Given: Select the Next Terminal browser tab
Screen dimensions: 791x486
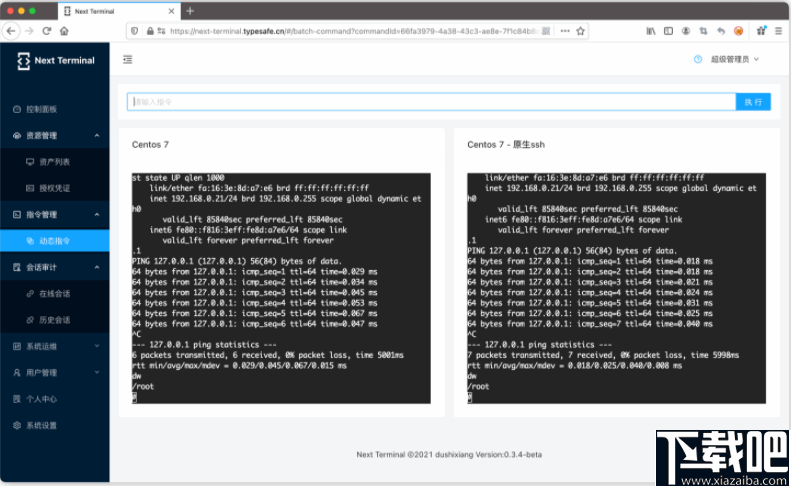Looking at the screenshot, I should click(120, 11).
